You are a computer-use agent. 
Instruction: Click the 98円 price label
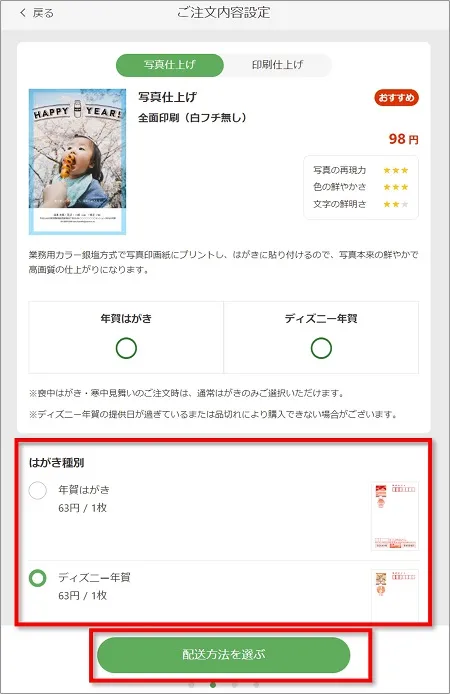point(404,139)
